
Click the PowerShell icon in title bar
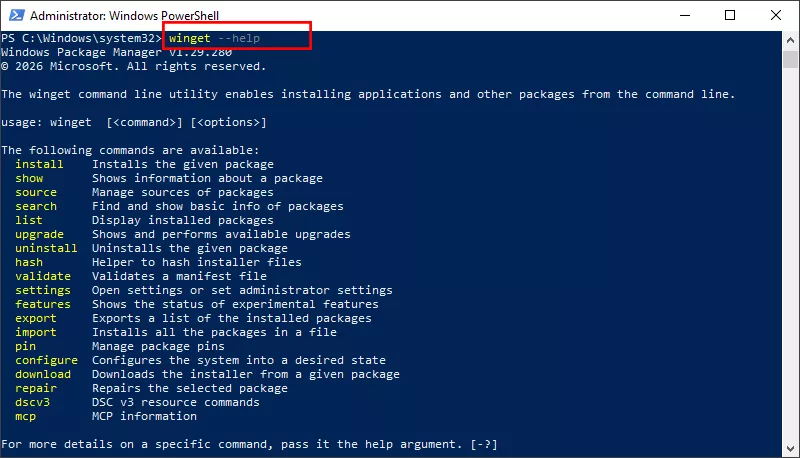tap(16, 15)
